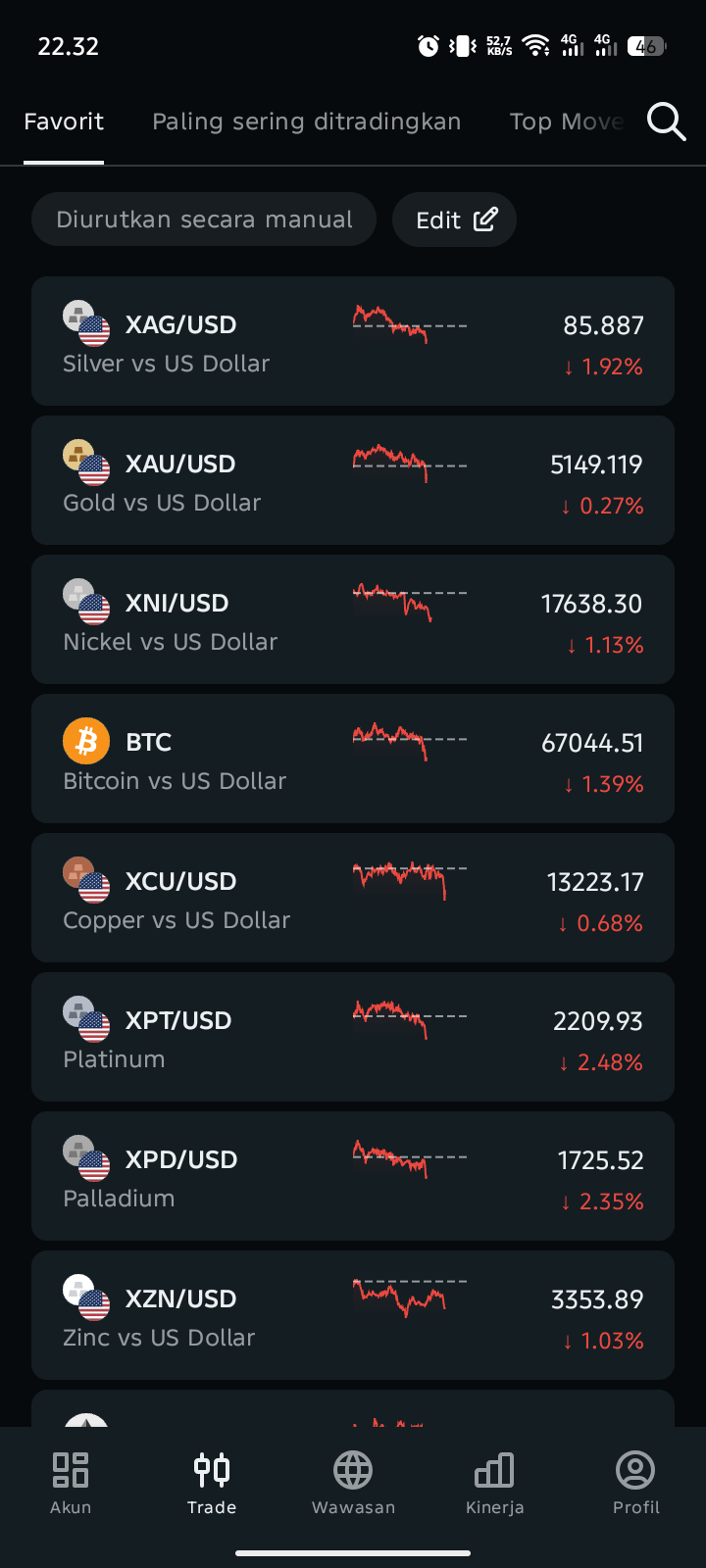Switch to the Favorit tab
This screenshot has width=706, height=1568.
[x=64, y=122]
